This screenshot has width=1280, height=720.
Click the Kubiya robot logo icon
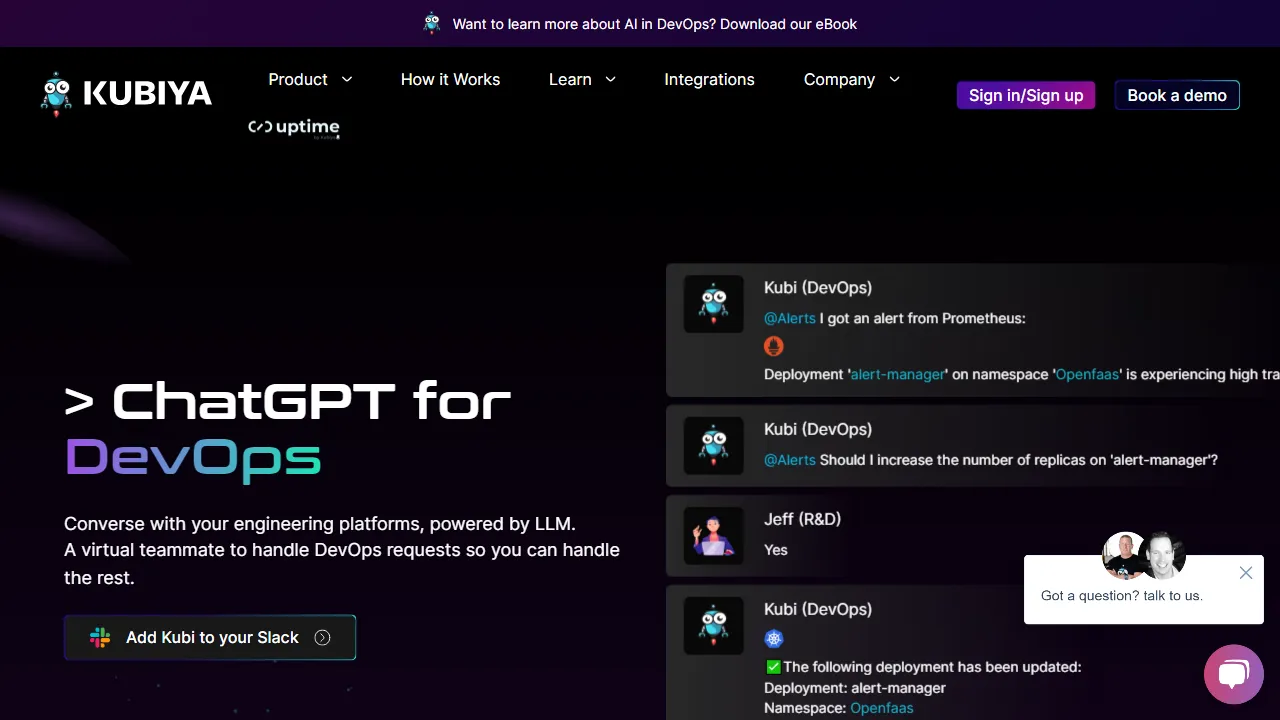(56, 94)
